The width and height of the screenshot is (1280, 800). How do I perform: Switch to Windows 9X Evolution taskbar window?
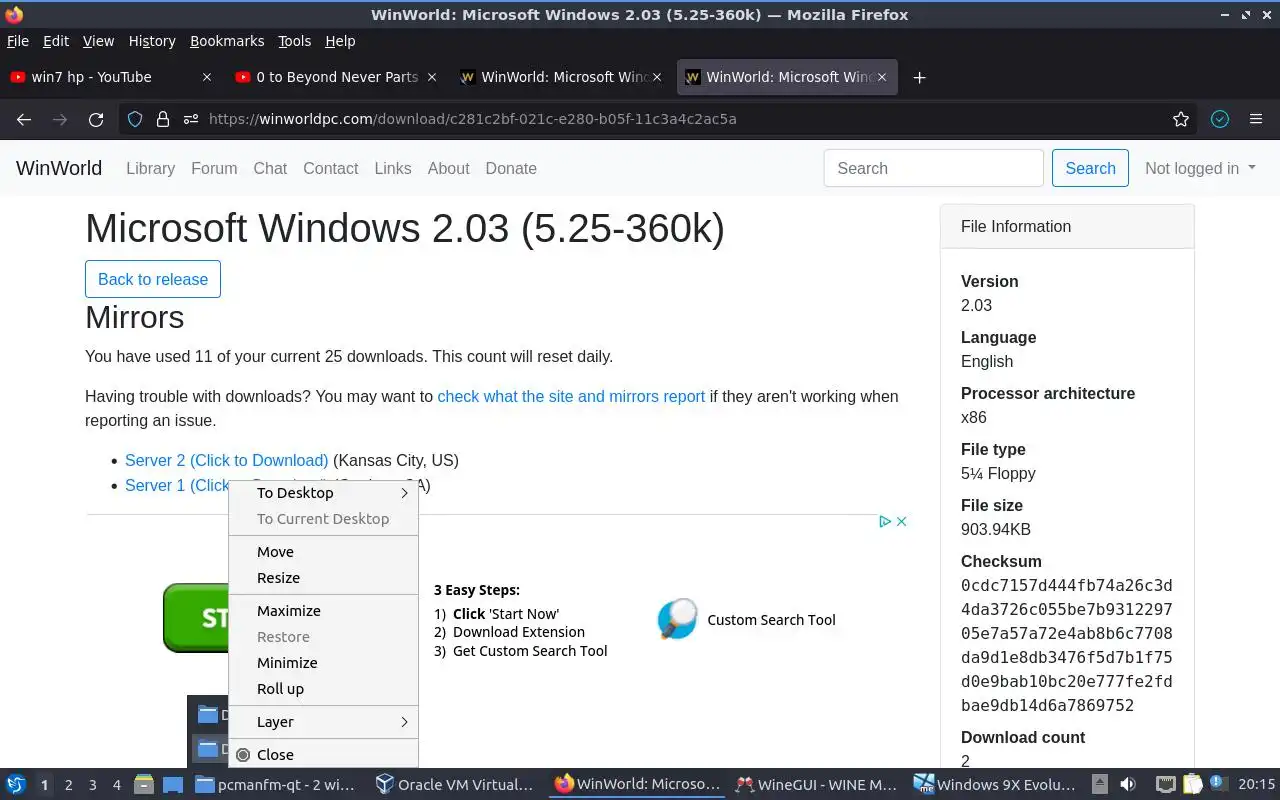pyautogui.click(x=995, y=785)
